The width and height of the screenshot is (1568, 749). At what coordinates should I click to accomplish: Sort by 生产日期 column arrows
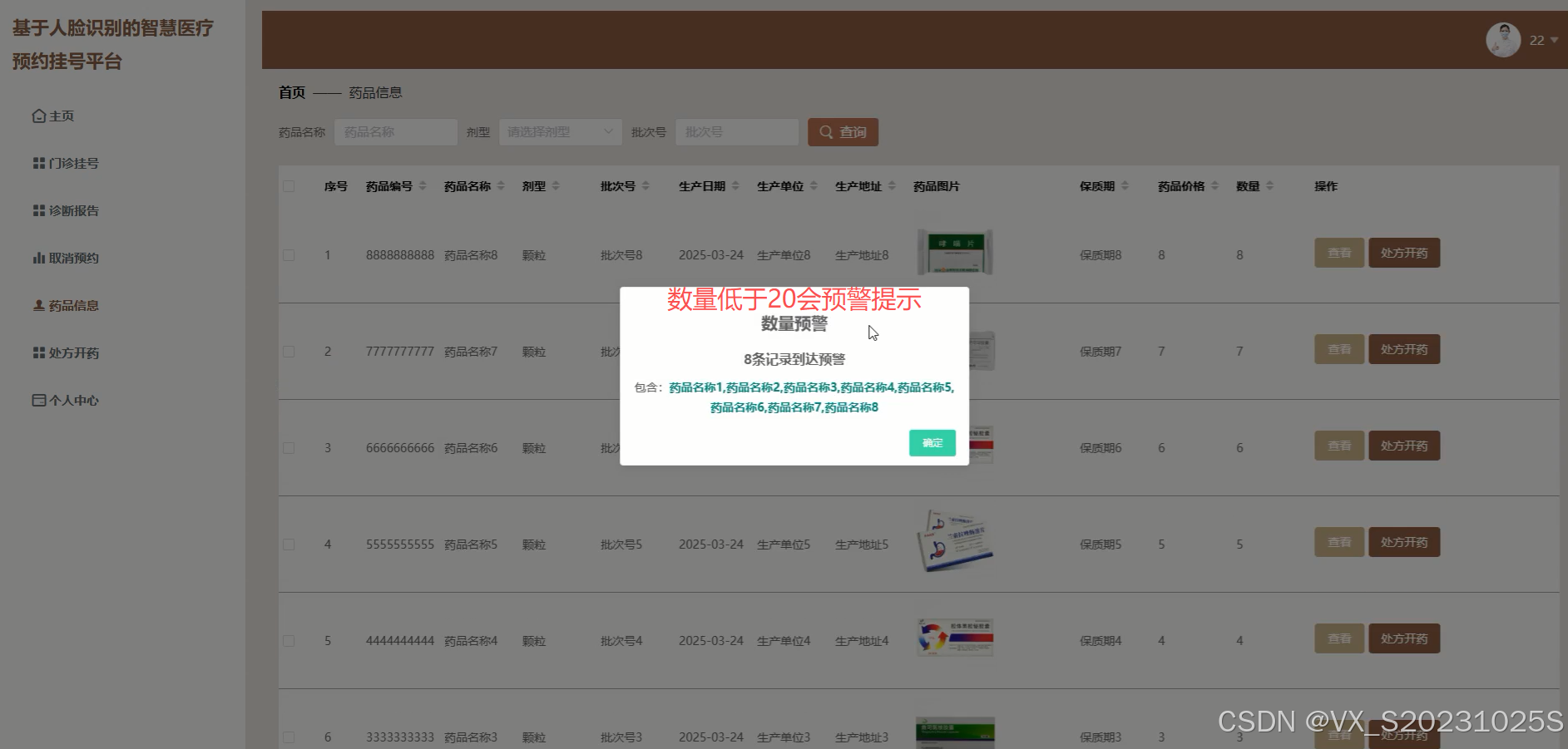click(x=735, y=186)
